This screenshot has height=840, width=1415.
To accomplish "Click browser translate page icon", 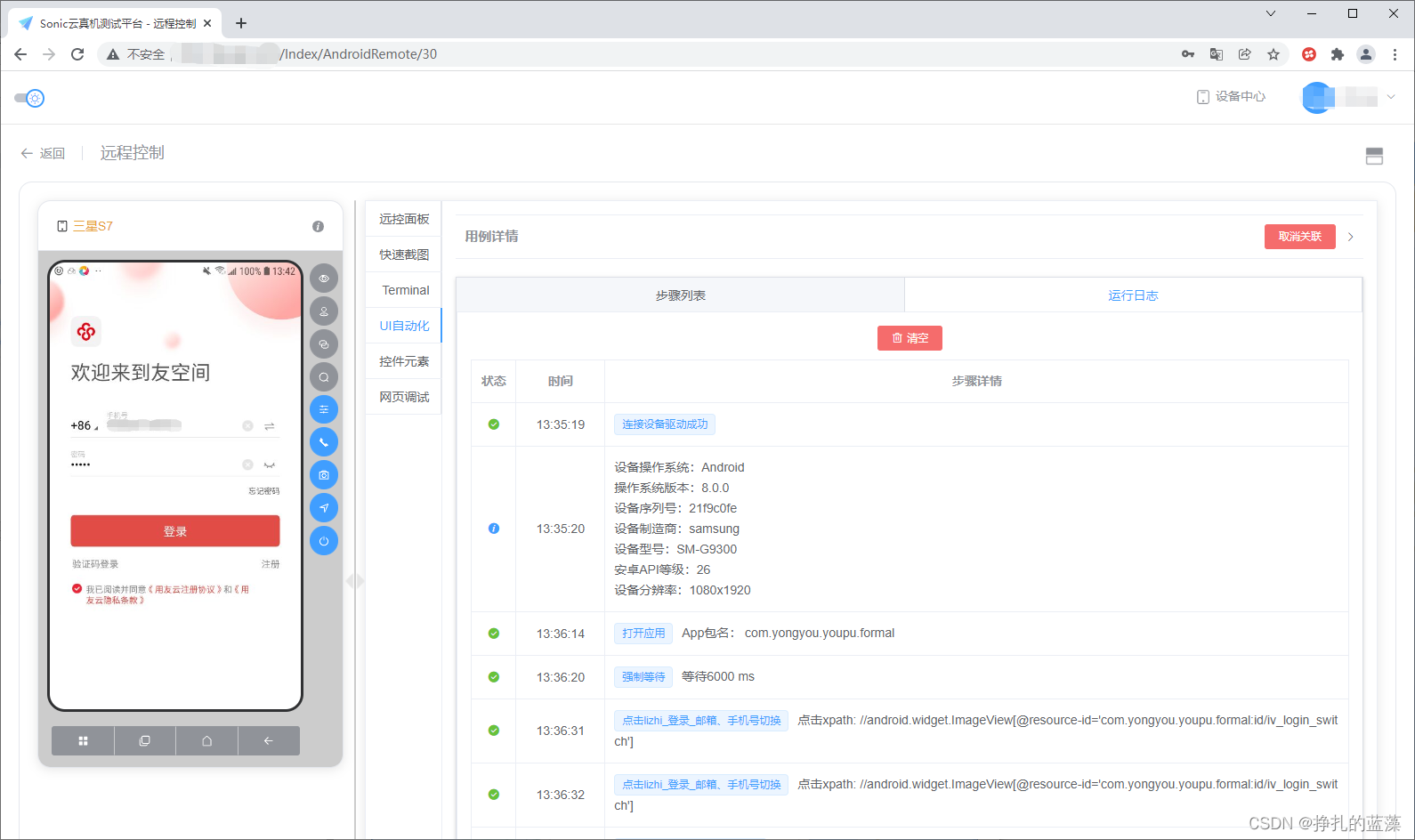I will [x=1217, y=54].
